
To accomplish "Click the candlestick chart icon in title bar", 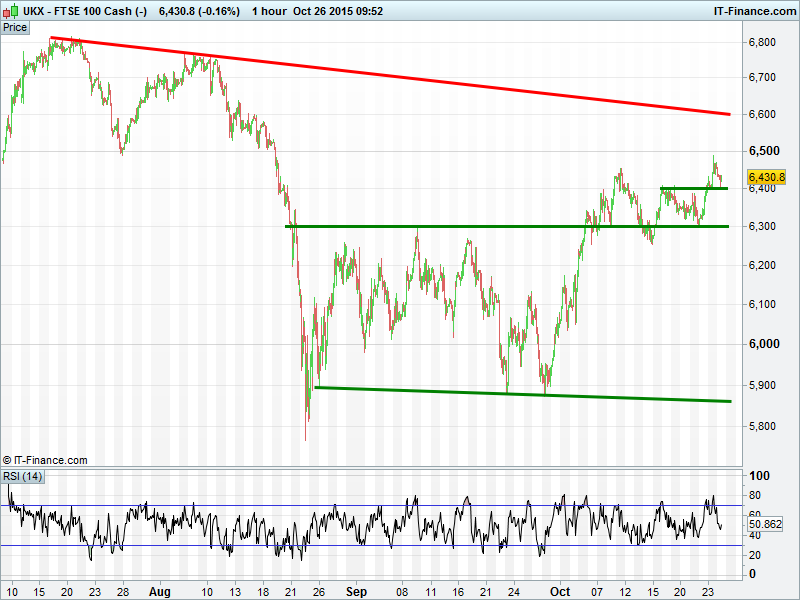I will point(10,10).
